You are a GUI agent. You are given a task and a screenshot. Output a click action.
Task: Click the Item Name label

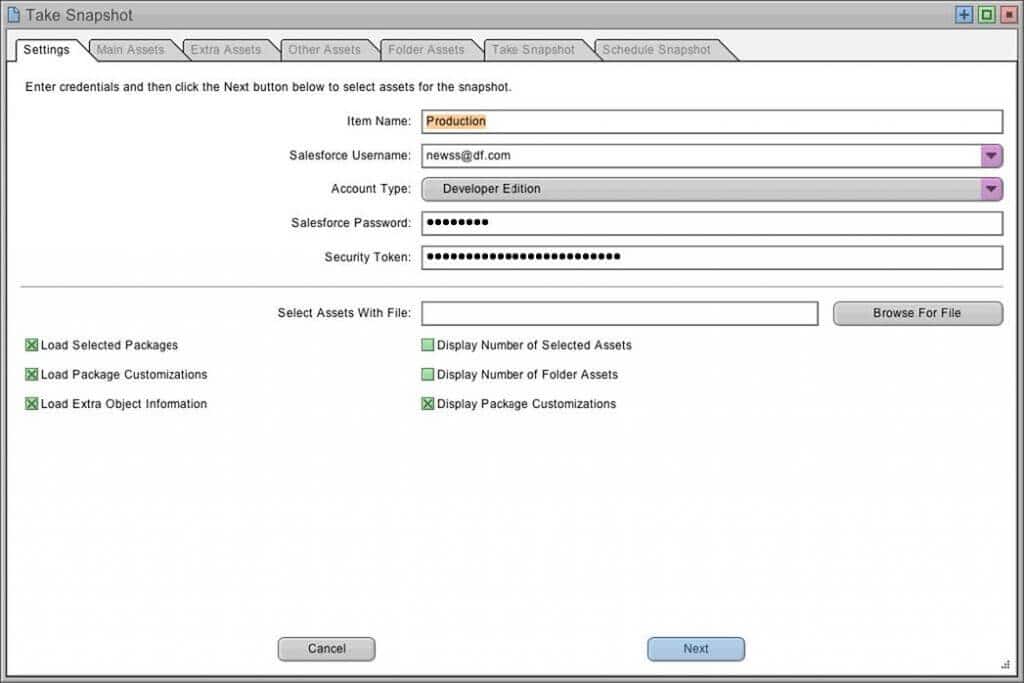tap(379, 121)
